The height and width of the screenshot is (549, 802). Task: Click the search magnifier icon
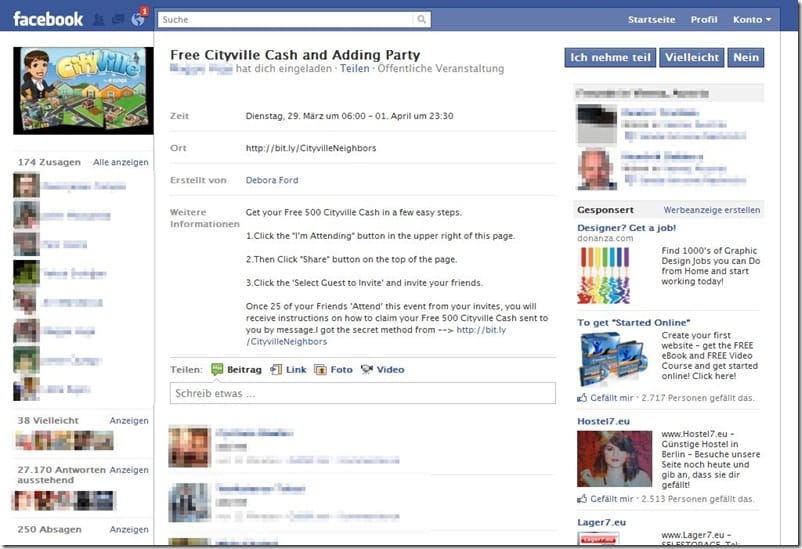click(x=421, y=19)
